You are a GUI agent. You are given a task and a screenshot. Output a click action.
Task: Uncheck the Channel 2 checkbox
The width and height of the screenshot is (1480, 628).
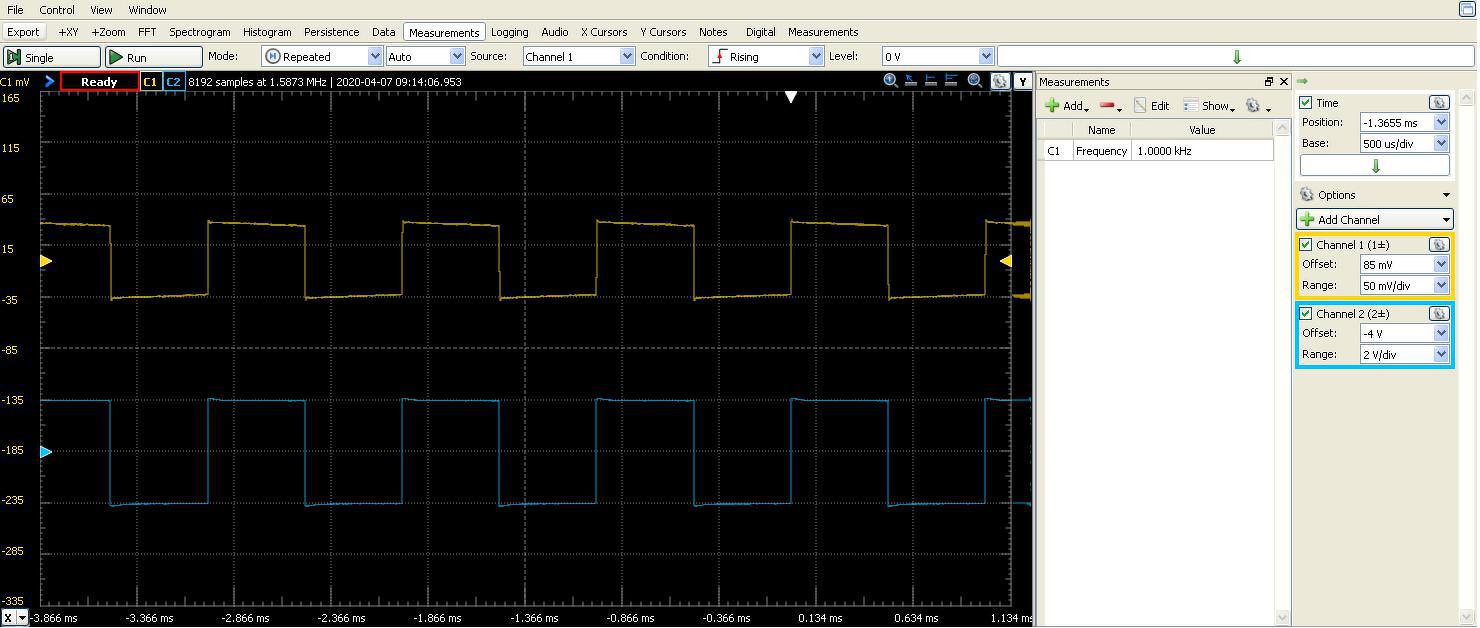[1305, 314]
